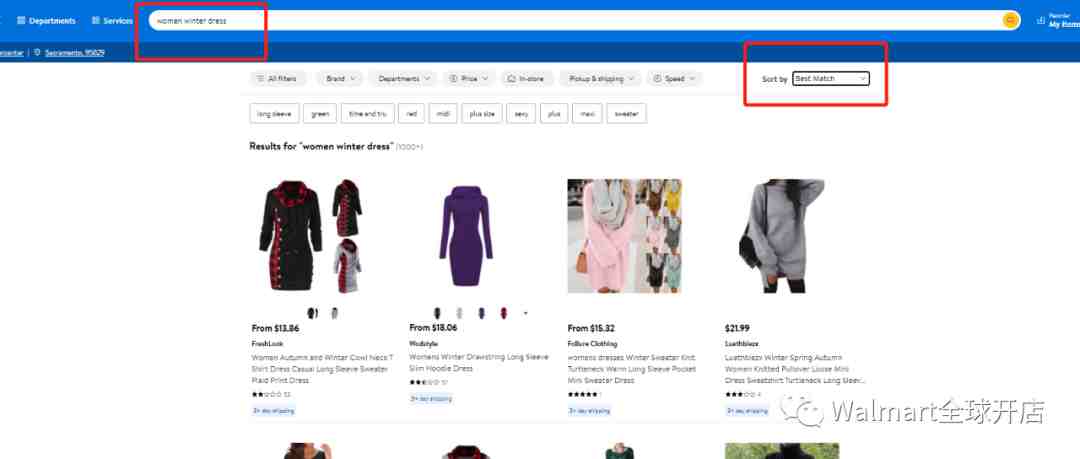The width and height of the screenshot is (1080, 459).
Task: Open the Departments menu
Action: (46, 21)
